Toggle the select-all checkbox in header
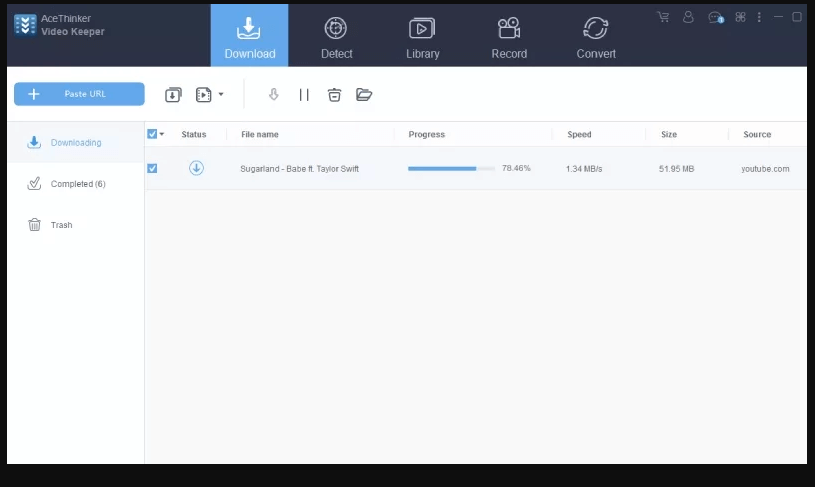 coord(152,134)
